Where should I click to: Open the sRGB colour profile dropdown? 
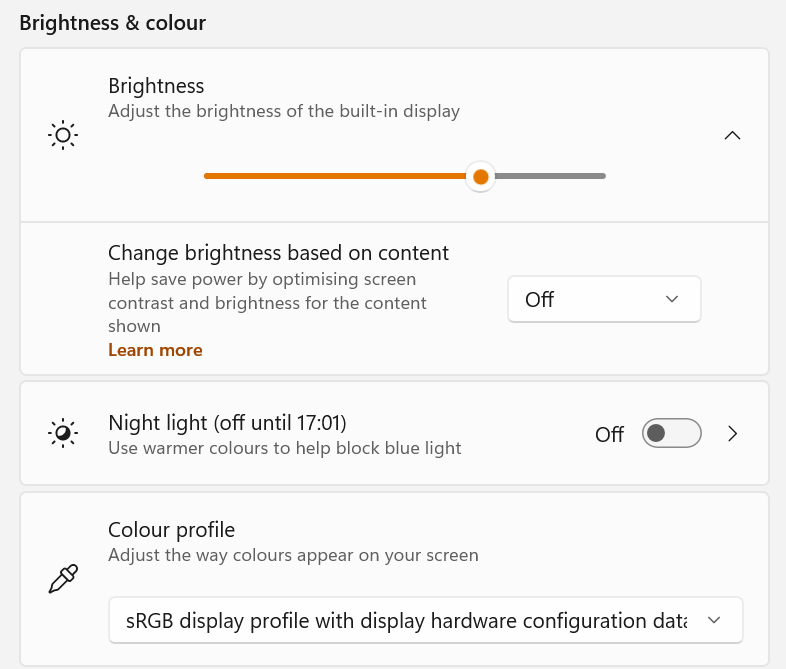[x=425, y=620]
